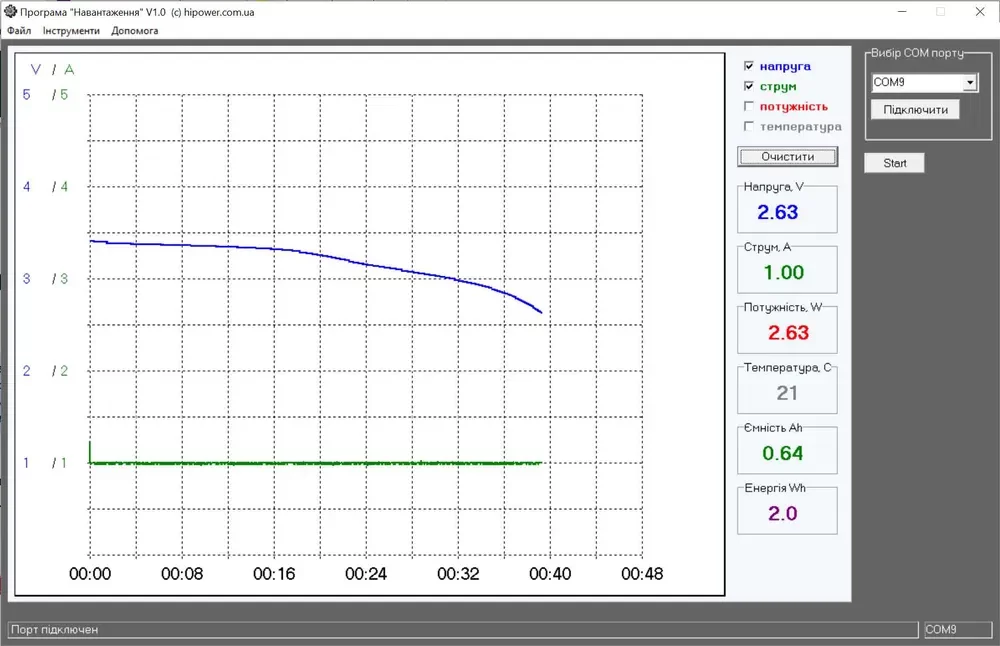Select the Струм, A readout showing 1.00
This screenshot has height=646, width=1000.
click(x=783, y=272)
